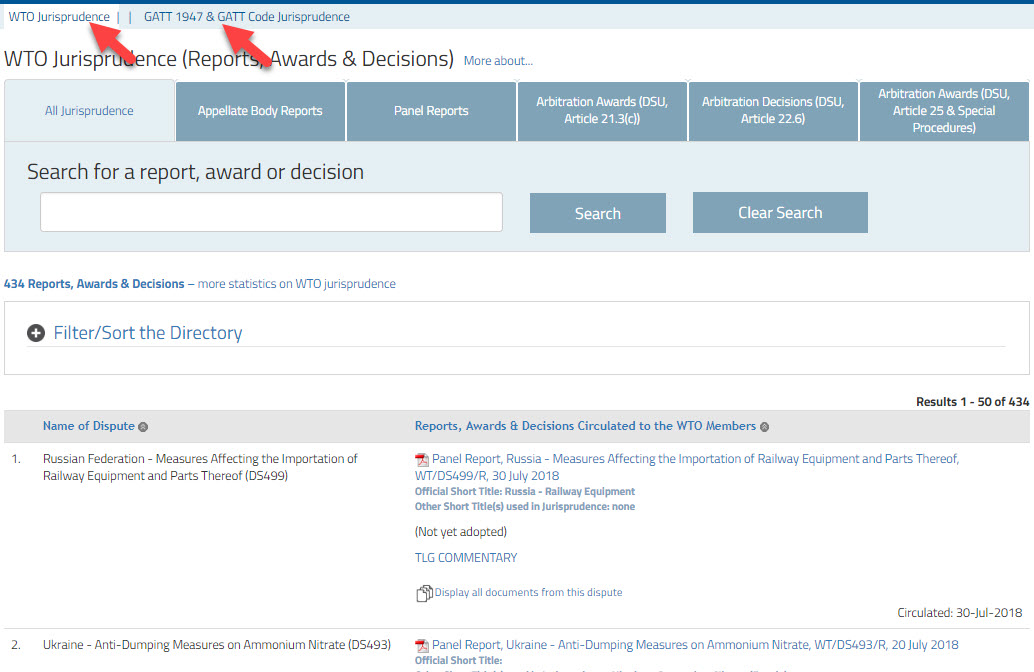The width and height of the screenshot is (1034, 672).
Task: Click the documents icon for DS499 dispute
Action: (x=424, y=594)
